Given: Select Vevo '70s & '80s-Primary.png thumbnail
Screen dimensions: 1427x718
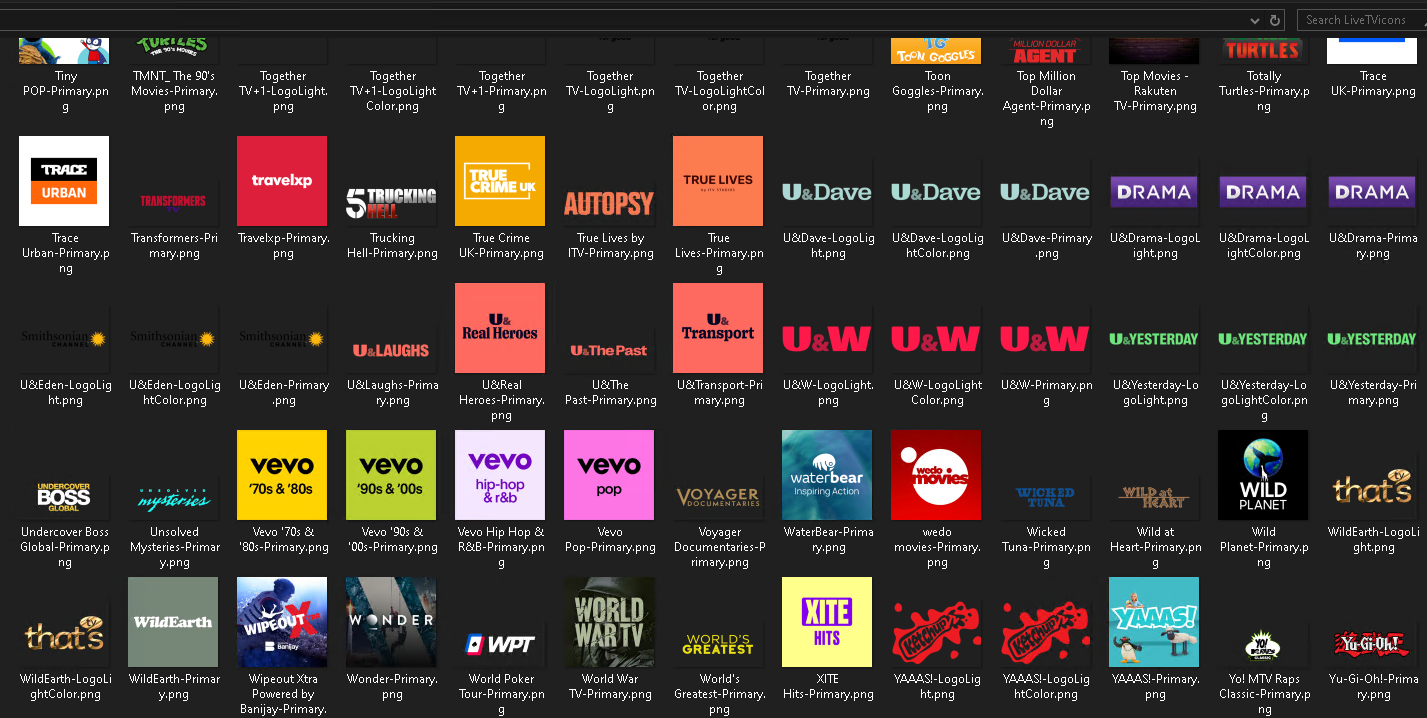Looking at the screenshot, I should pyautogui.click(x=282, y=475).
